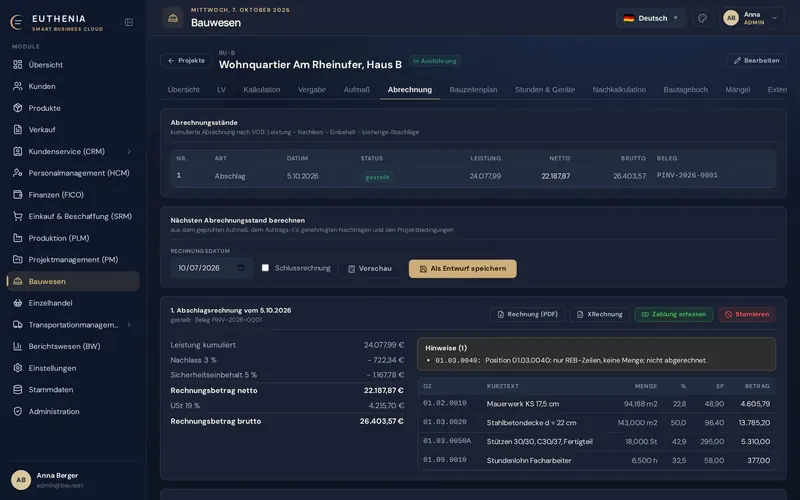800x500 pixels.
Task: Switch to the Bauzeitenplan tab
Action: click(473, 89)
